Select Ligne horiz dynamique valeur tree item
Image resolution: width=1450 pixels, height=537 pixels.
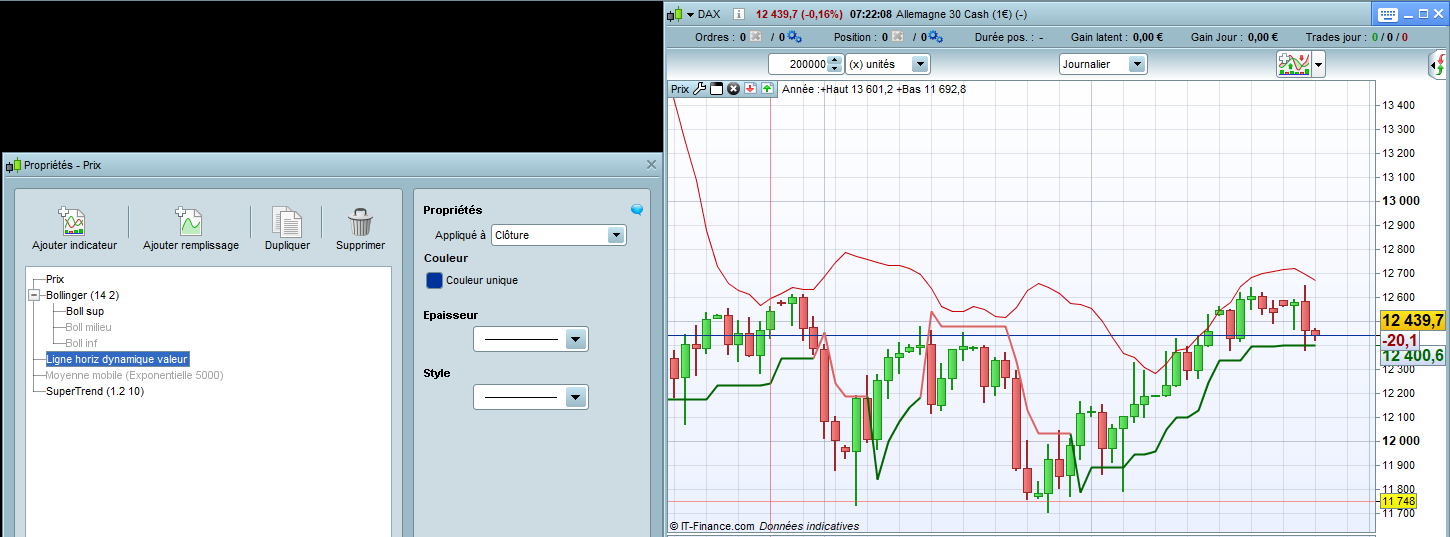[117, 359]
